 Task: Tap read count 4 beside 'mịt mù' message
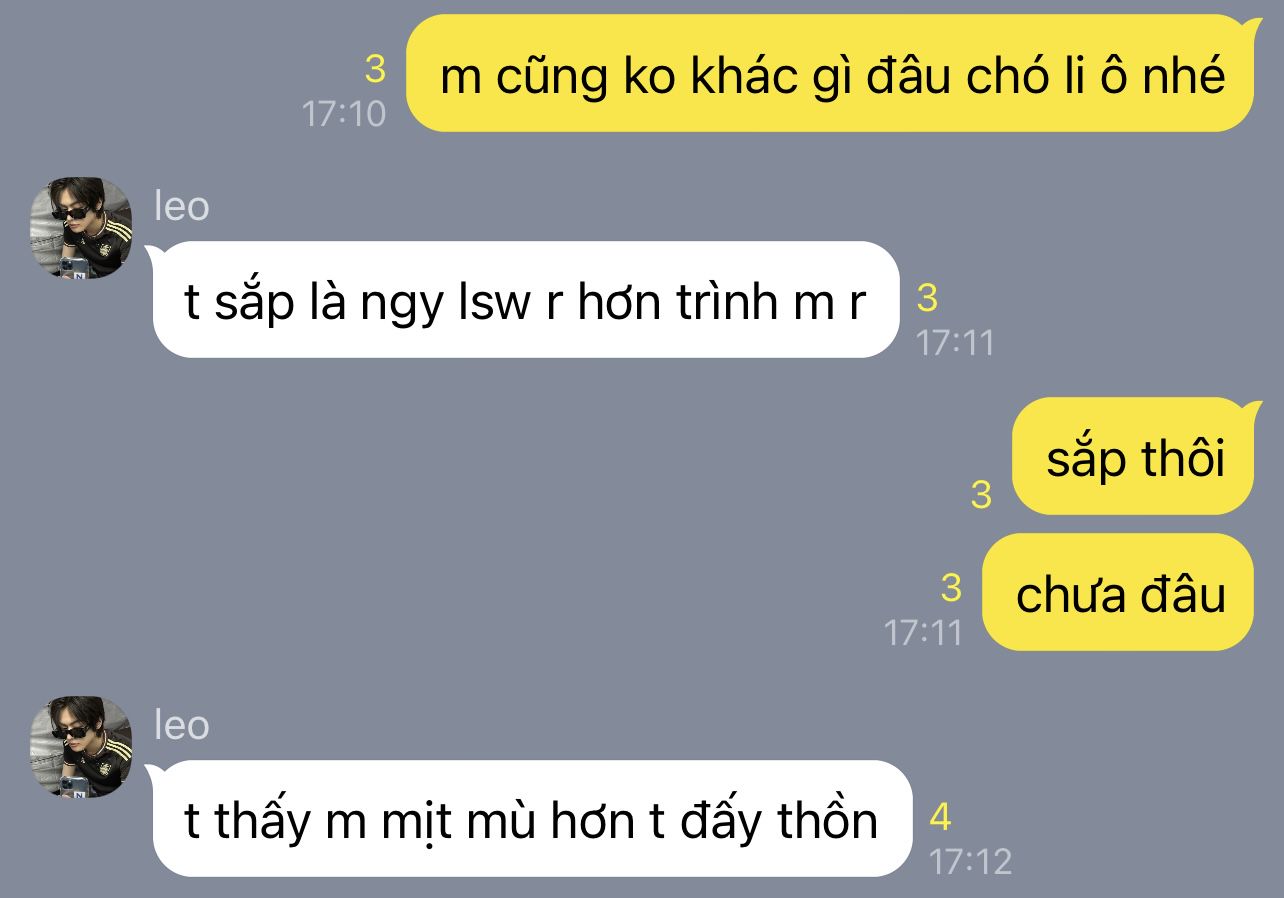tap(940, 817)
